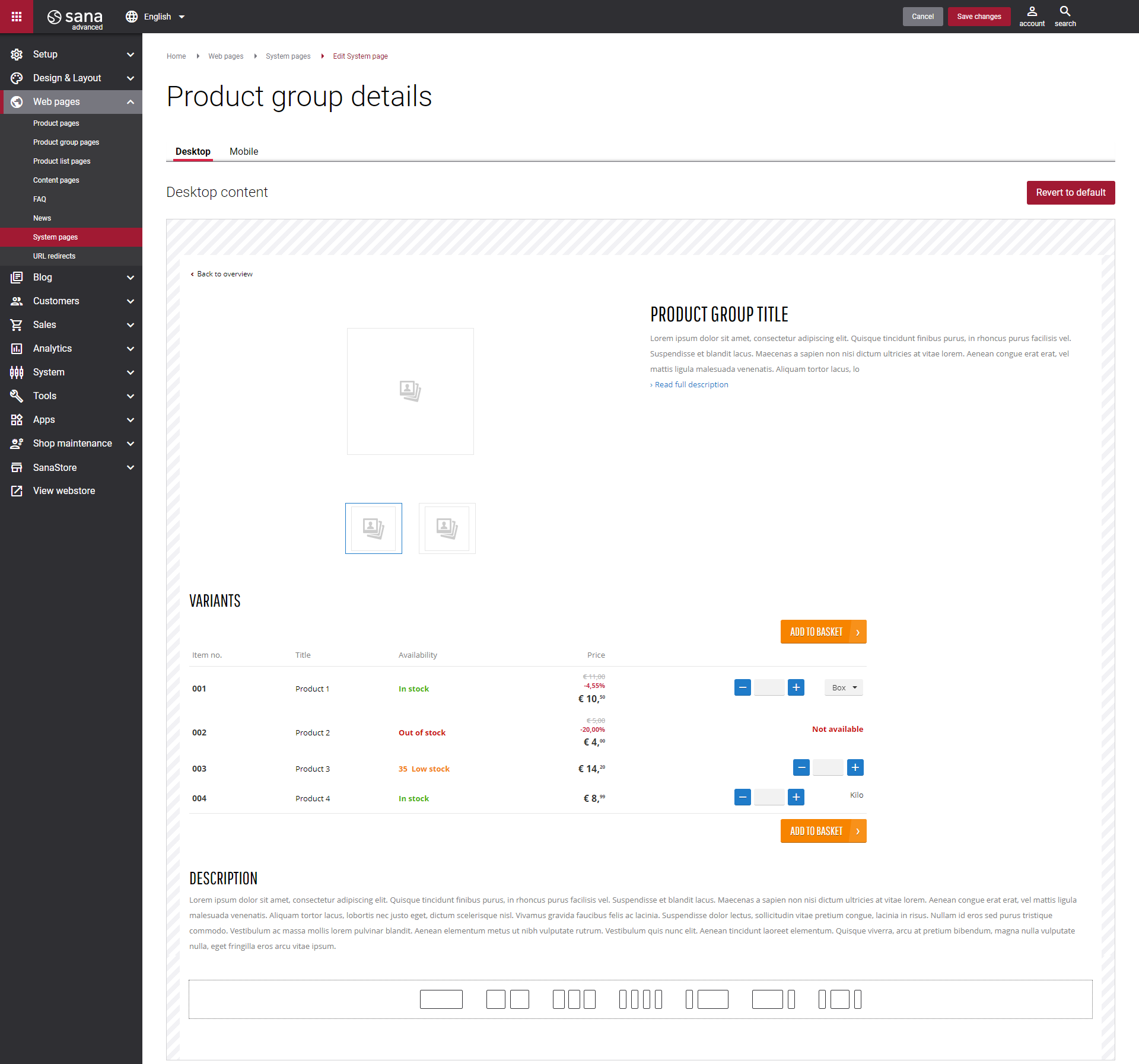1139x1064 pixels.
Task: Select the two equal columns layout icon
Action: pos(508,999)
